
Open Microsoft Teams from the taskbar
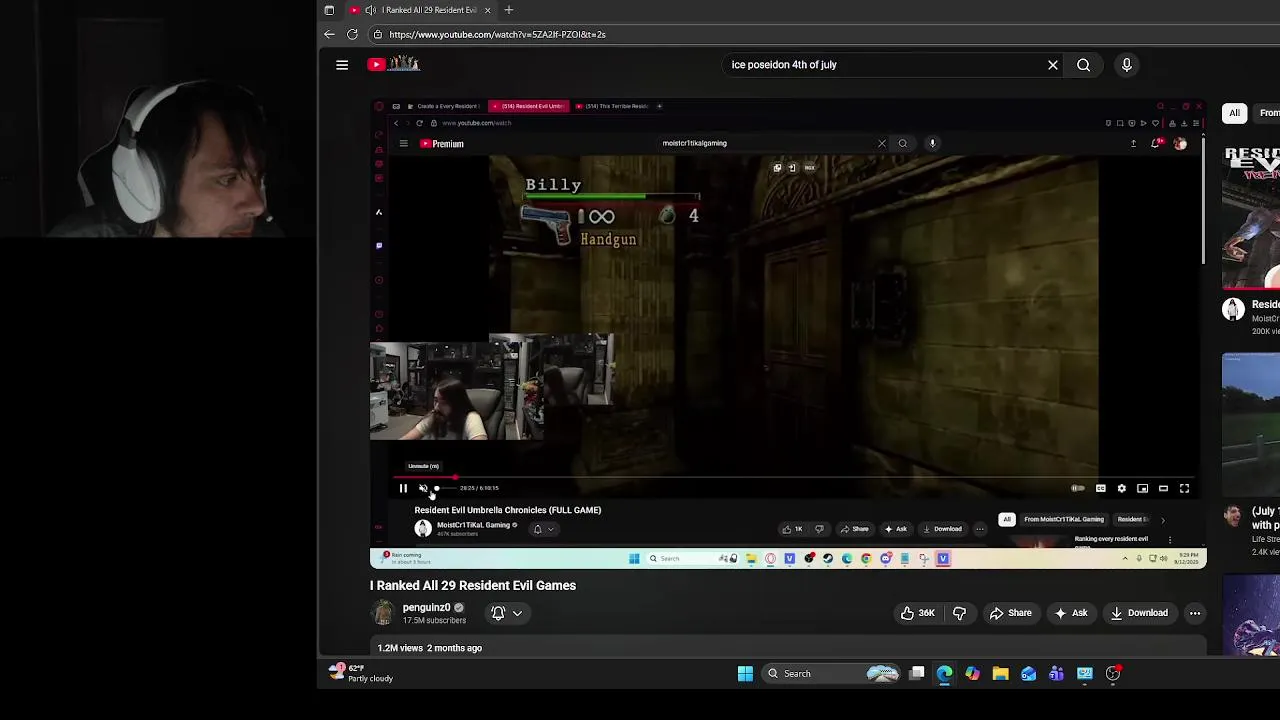click(1056, 674)
